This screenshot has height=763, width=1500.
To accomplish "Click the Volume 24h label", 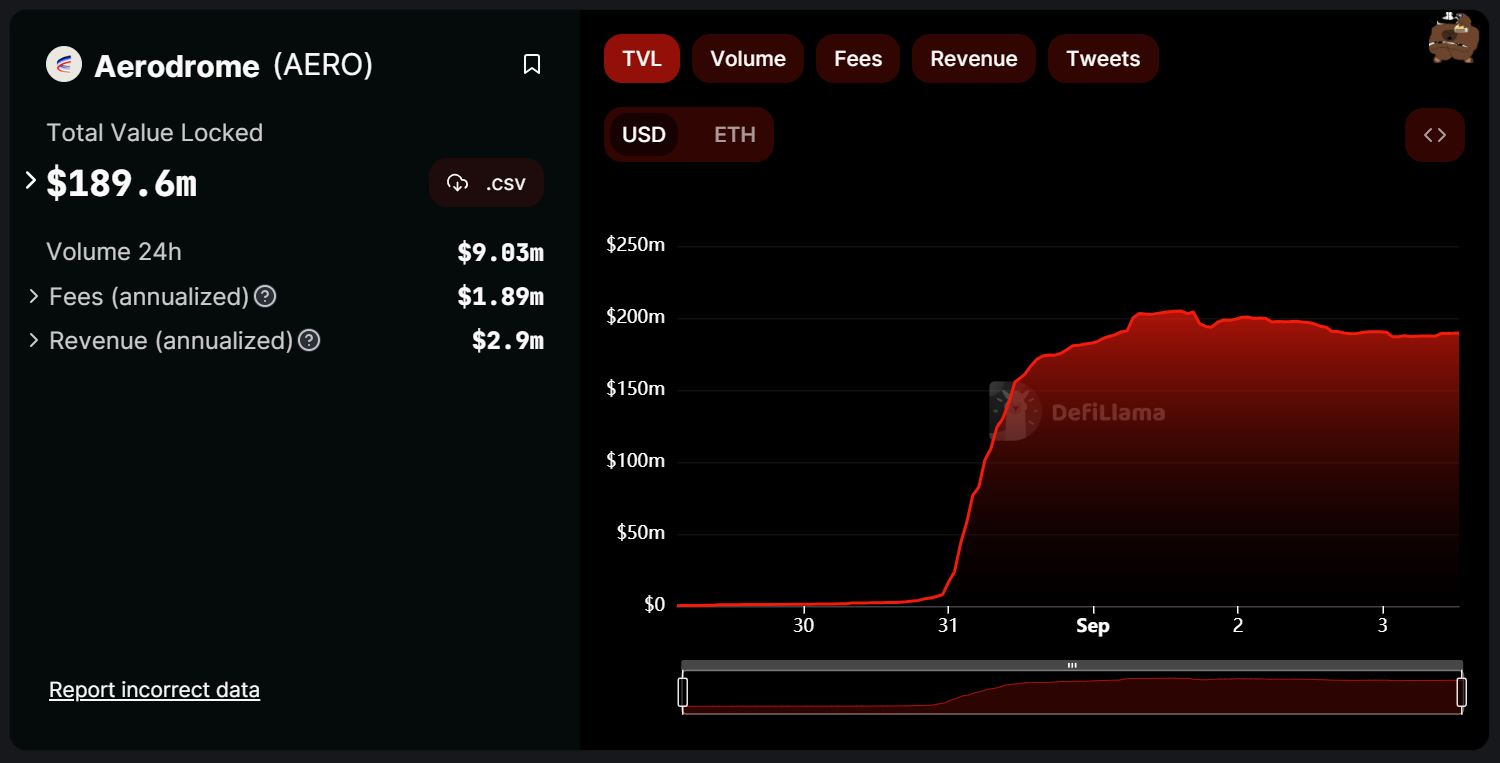I will tap(114, 251).
